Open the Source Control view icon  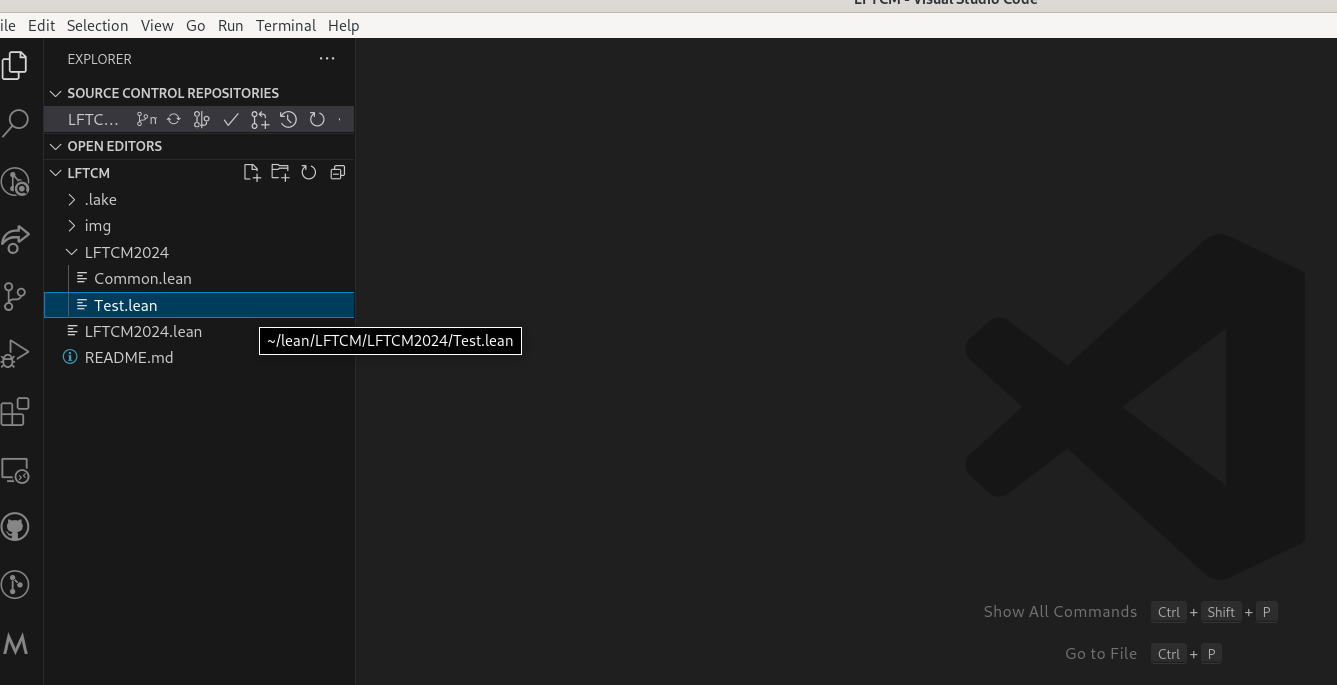point(15,296)
